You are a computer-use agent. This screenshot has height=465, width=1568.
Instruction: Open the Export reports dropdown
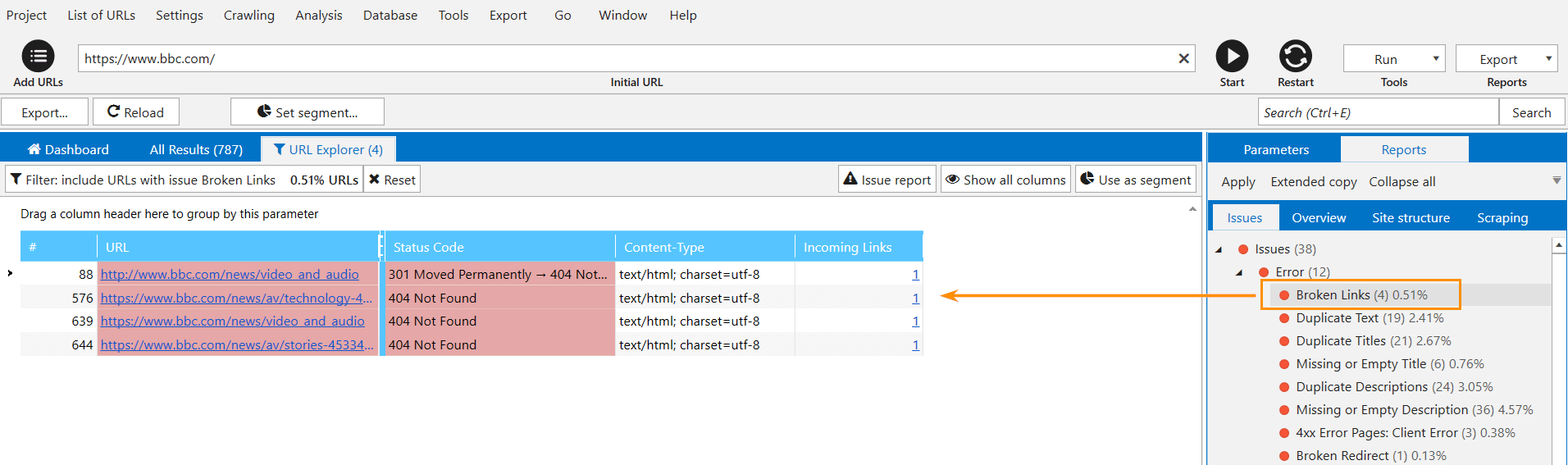(1506, 59)
